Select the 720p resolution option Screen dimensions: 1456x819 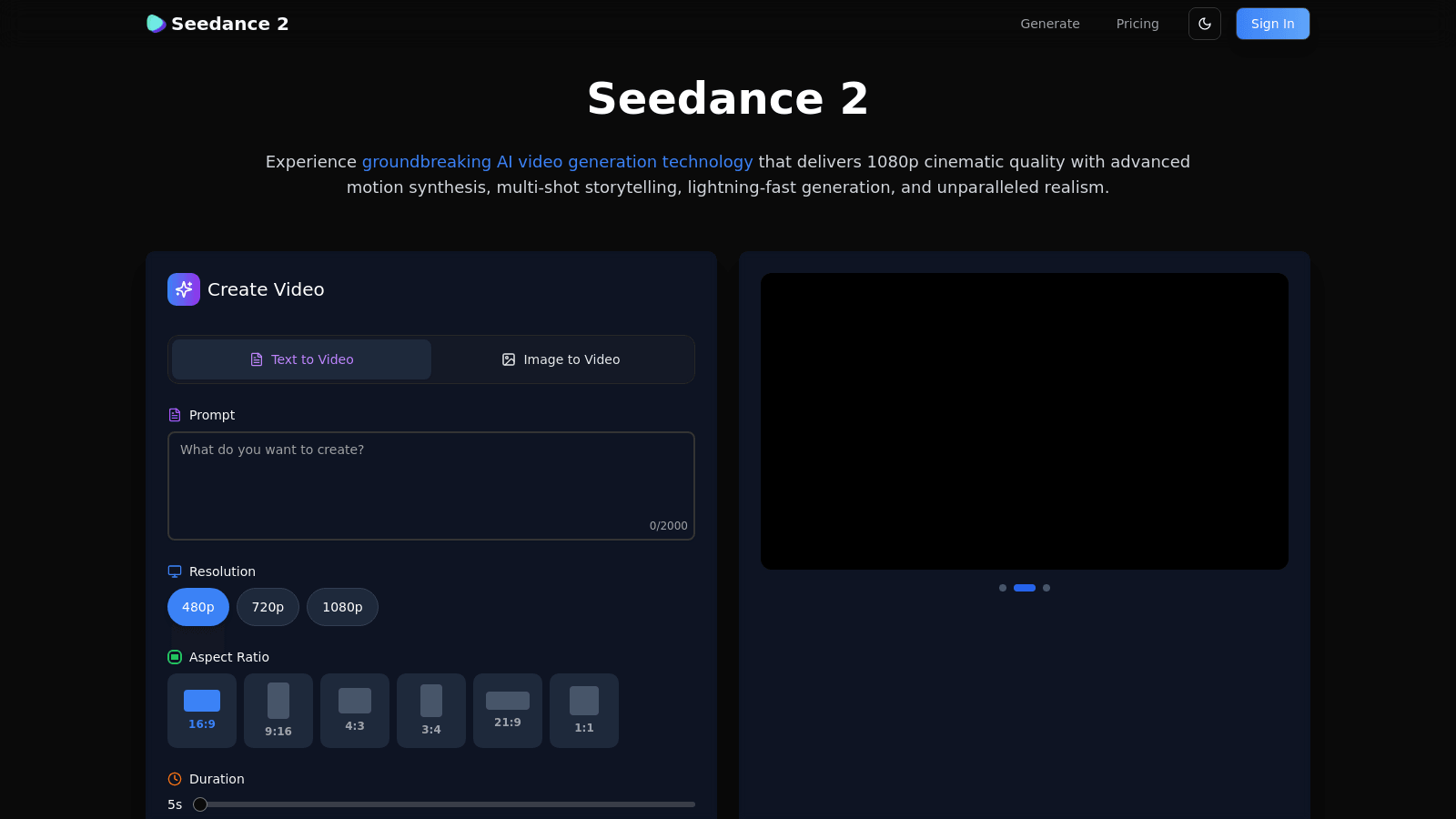point(268,607)
